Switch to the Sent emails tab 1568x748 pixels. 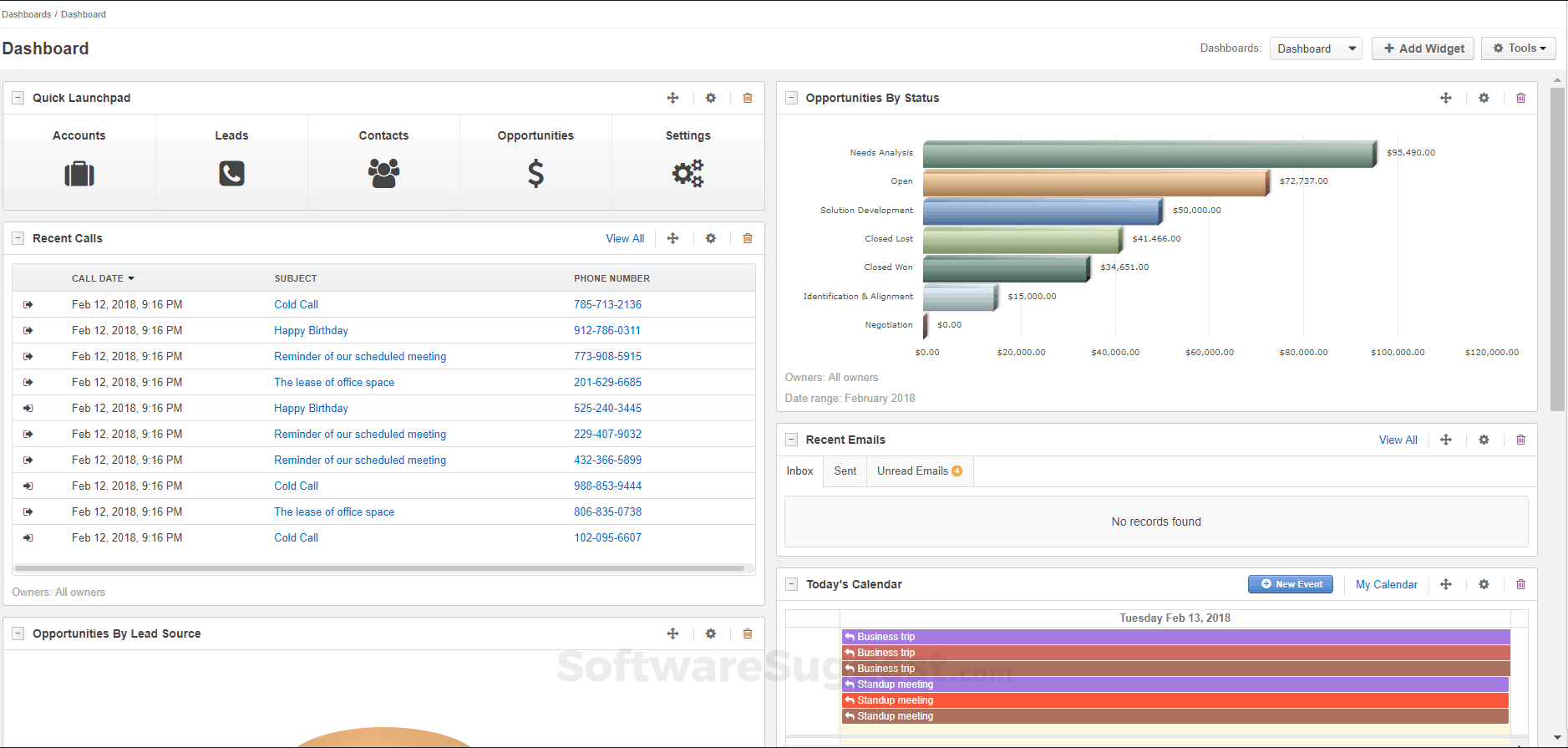point(845,471)
